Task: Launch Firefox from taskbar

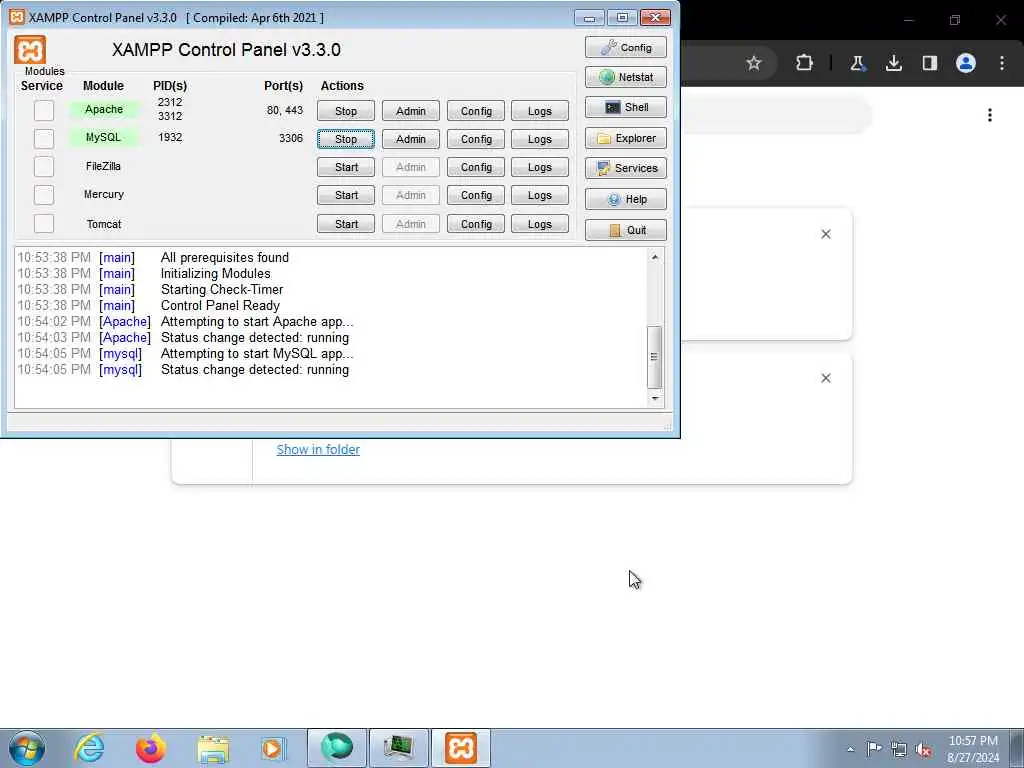Action: (150, 748)
